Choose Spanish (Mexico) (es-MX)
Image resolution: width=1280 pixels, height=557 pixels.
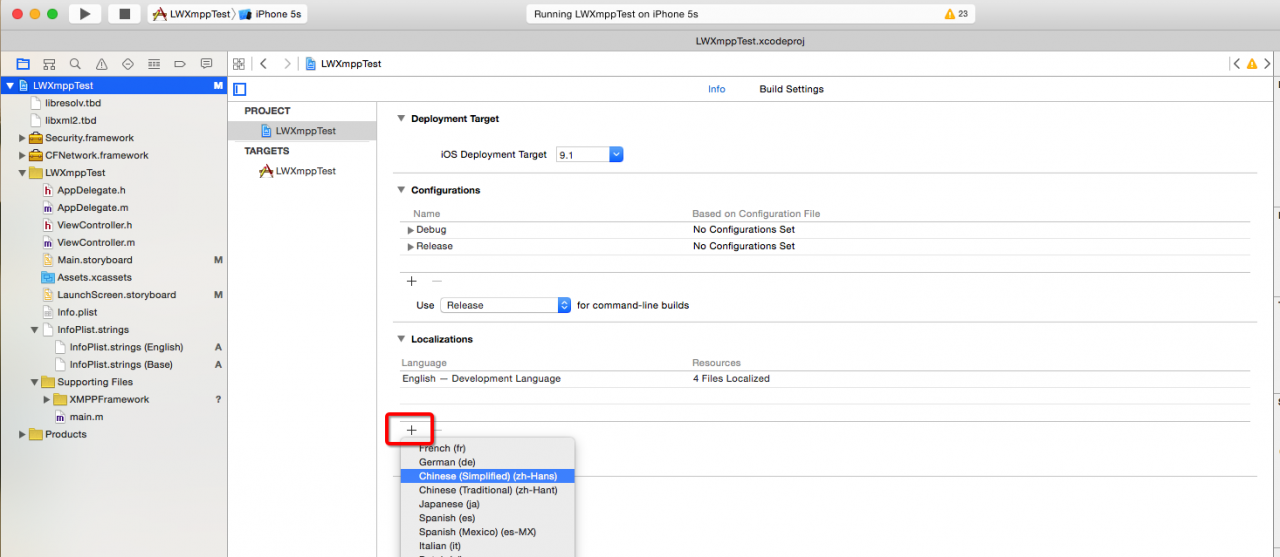tap(488, 532)
